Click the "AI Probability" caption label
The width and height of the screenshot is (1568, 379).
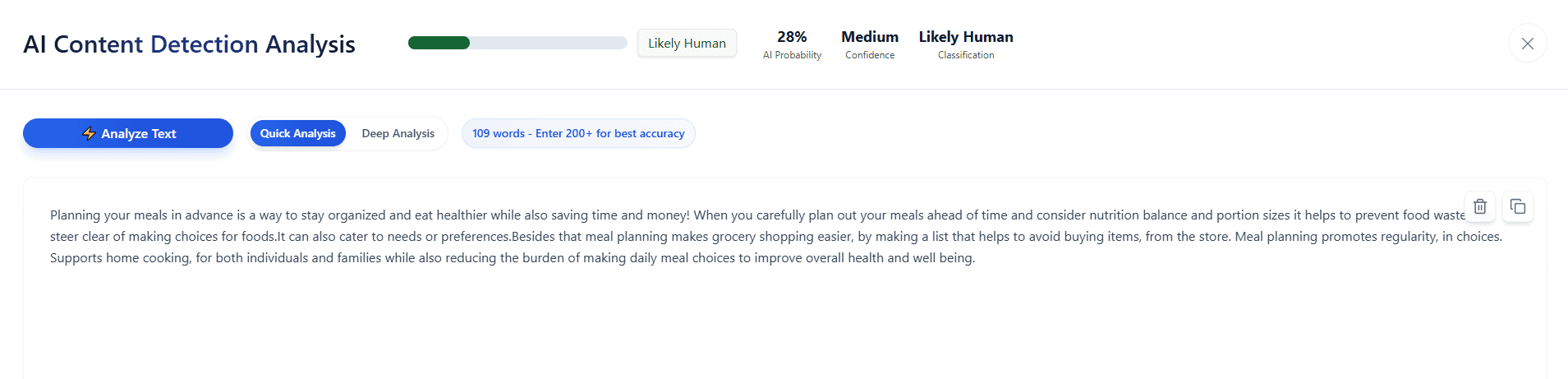point(792,55)
